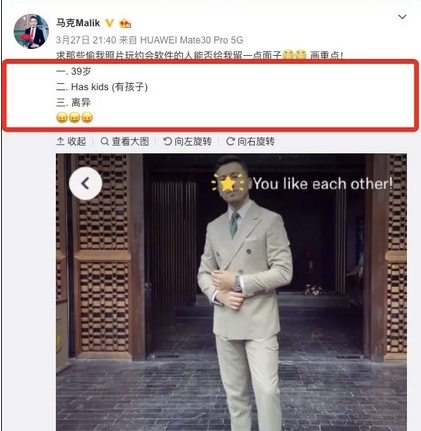
Task: Click the first angry face emoji
Action: point(62,118)
